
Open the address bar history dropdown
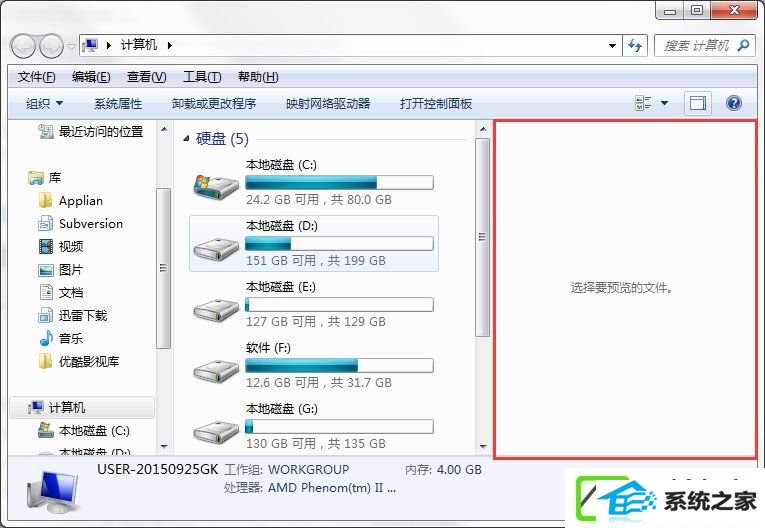612,46
